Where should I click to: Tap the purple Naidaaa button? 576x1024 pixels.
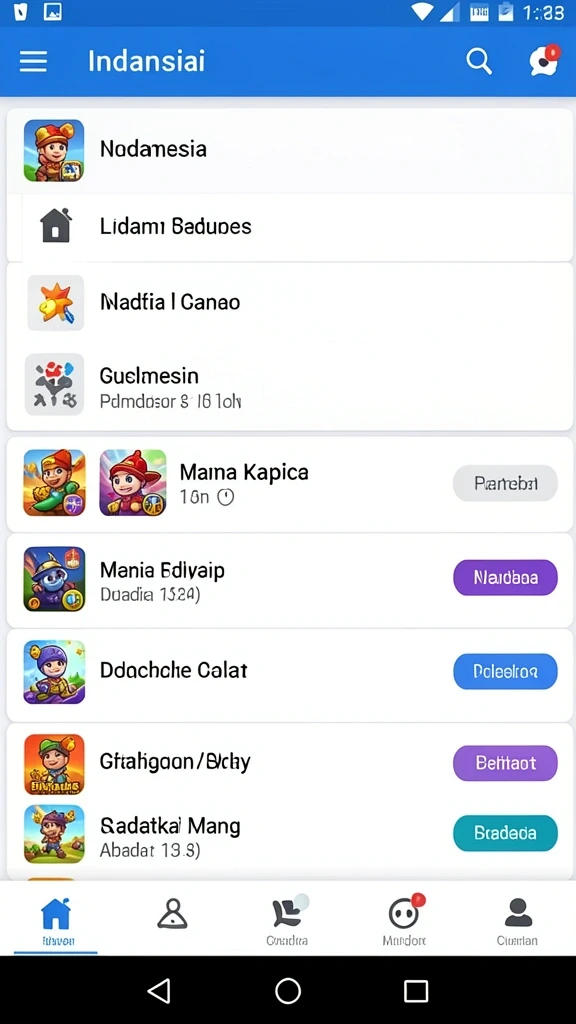pos(505,577)
